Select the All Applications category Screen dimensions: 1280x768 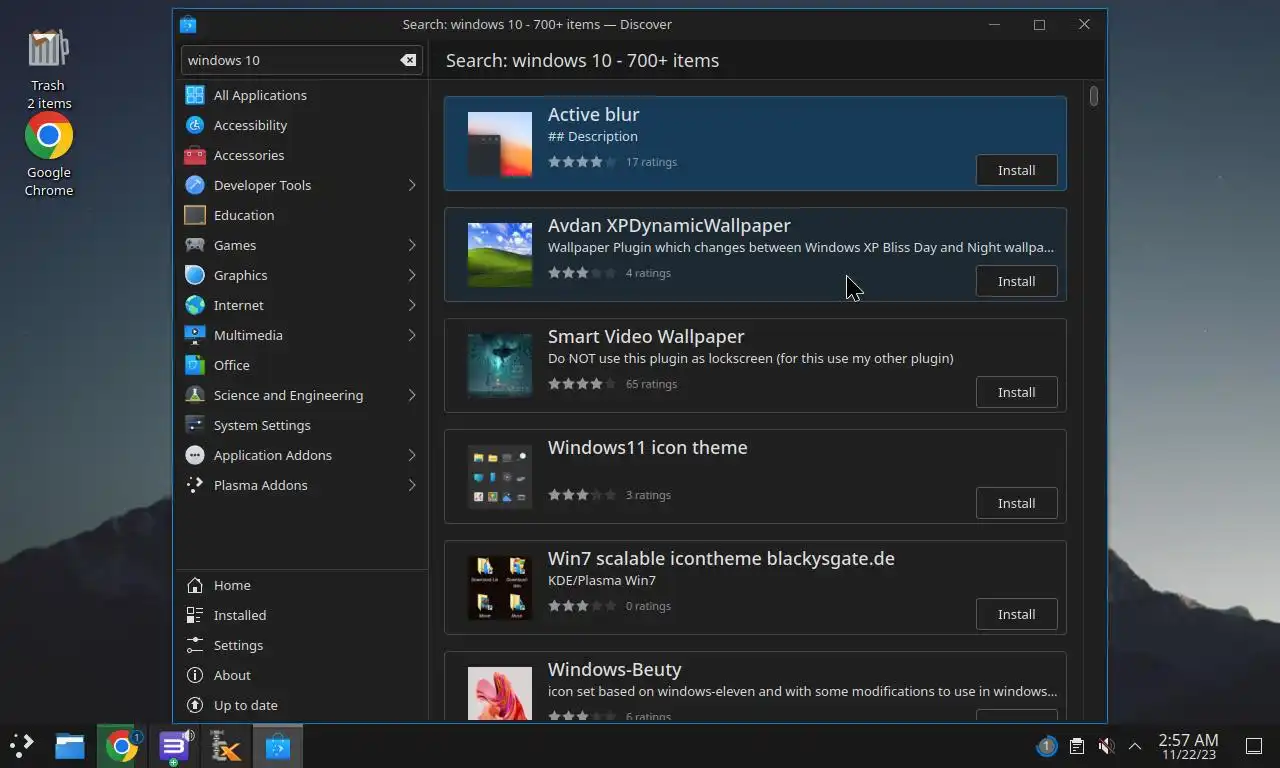click(x=301, y=95)
